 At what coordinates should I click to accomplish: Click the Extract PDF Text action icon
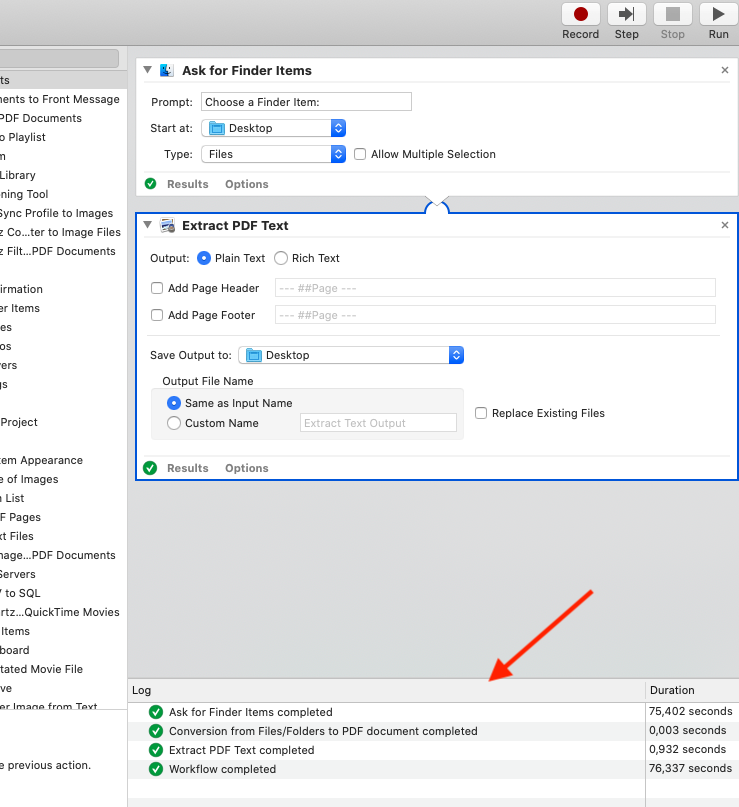pyautogui.click(x=168, y=226)
